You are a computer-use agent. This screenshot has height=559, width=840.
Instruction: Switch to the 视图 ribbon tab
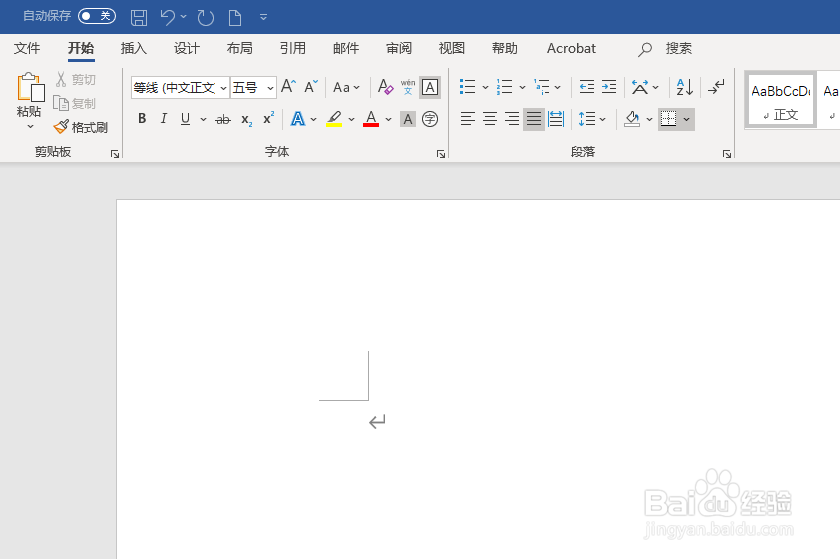pyautogui.click(x=452, y=48)
